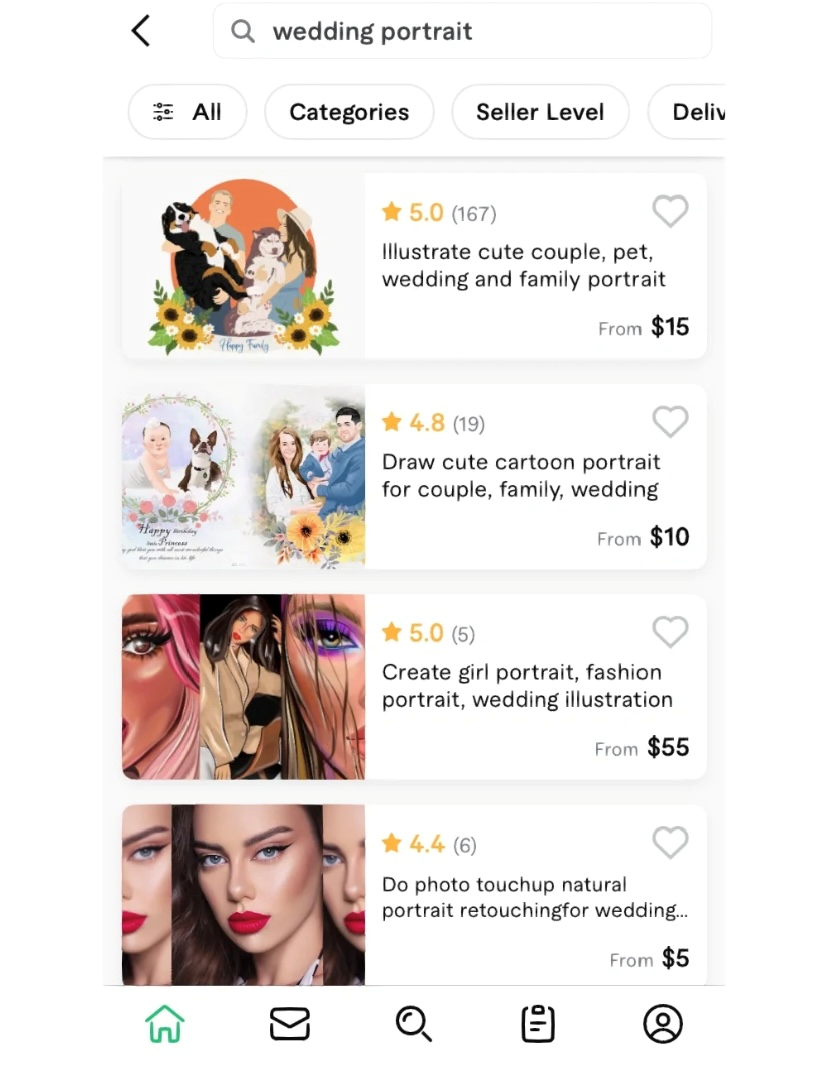Open Search from bottom navigation bar
The width and height of the screenshot is (828, 1075).
(x=413, y=1024)
